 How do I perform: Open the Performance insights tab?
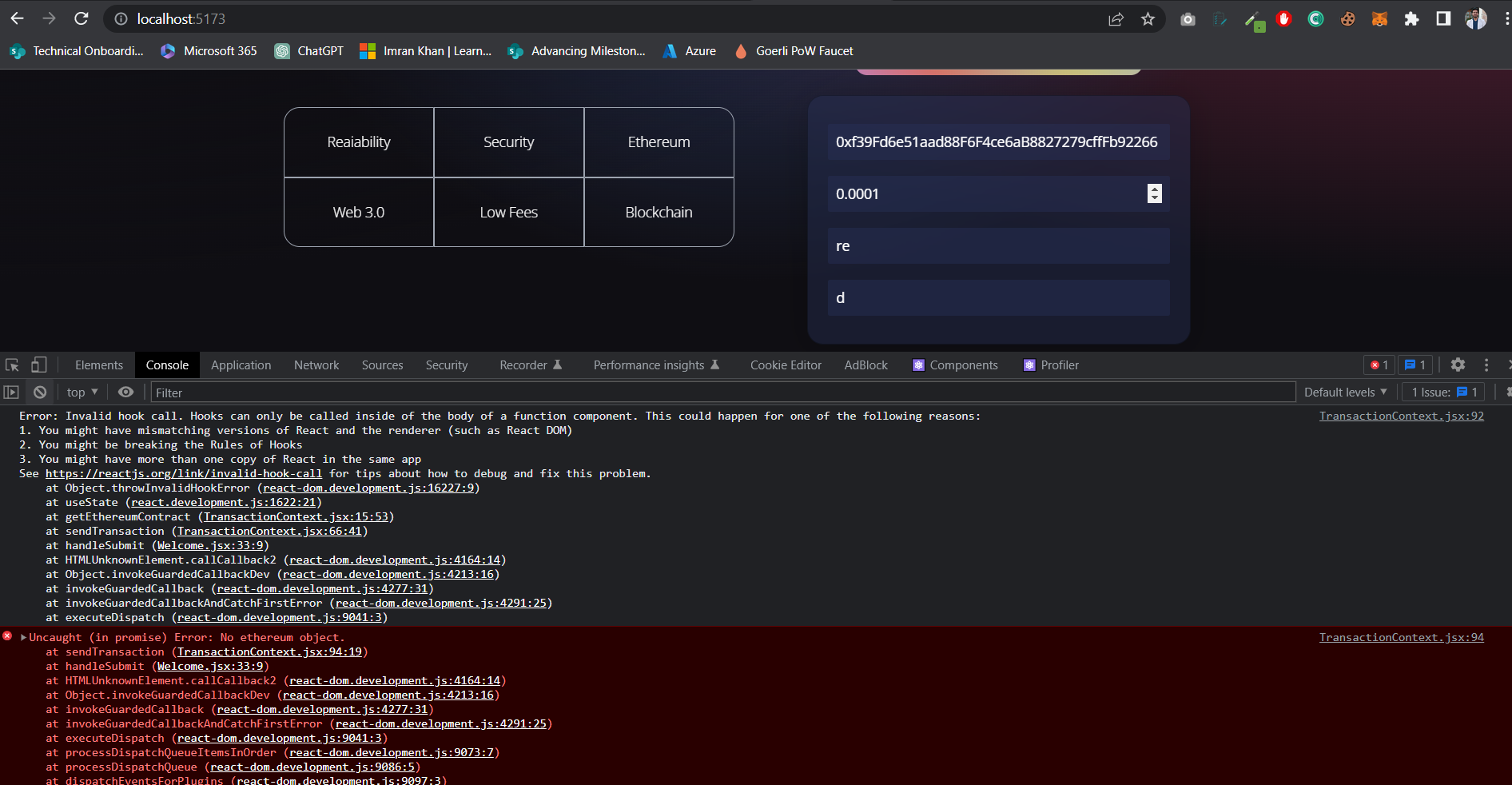coord(656,365)
